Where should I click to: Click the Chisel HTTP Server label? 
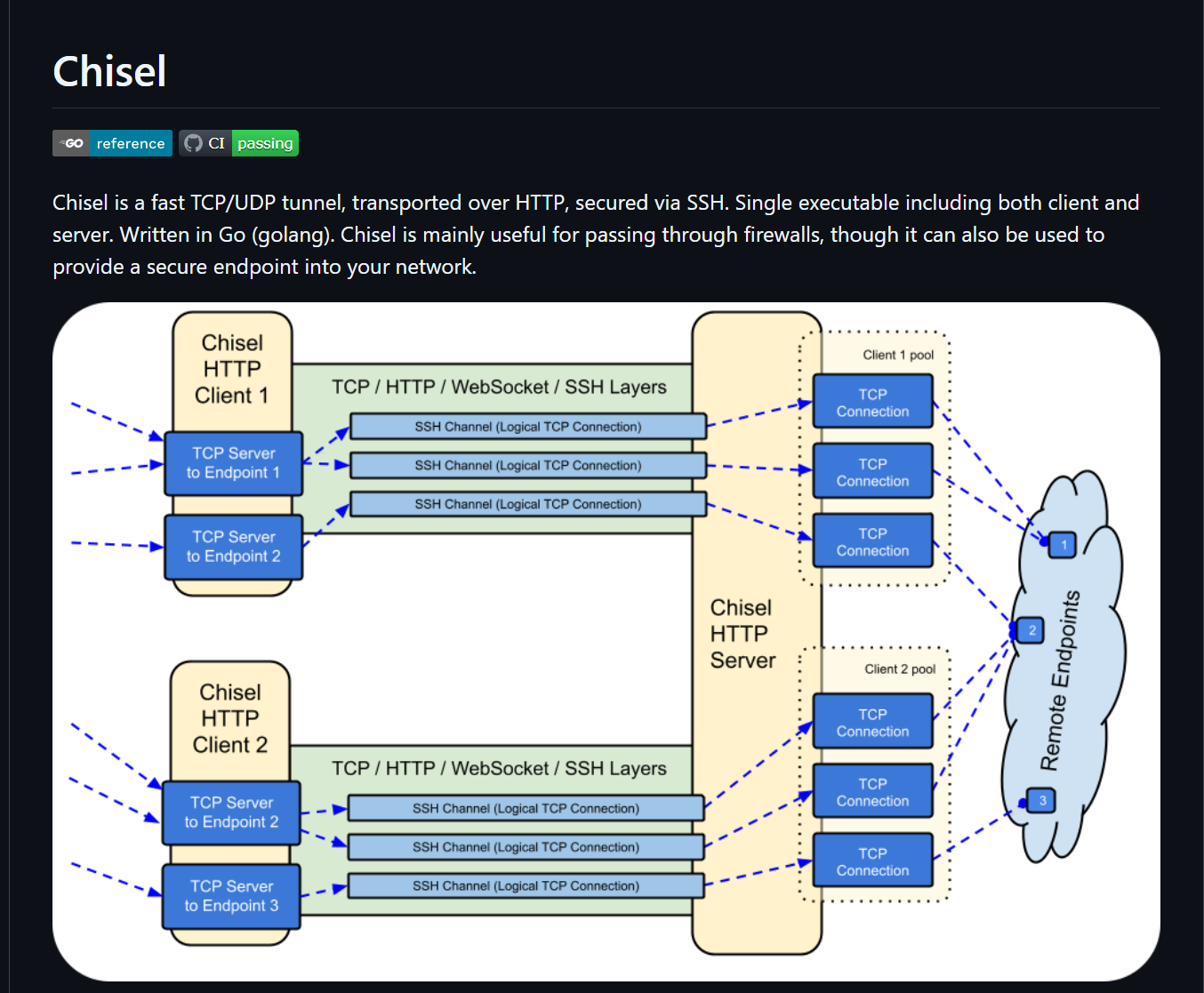coord(742,634)
